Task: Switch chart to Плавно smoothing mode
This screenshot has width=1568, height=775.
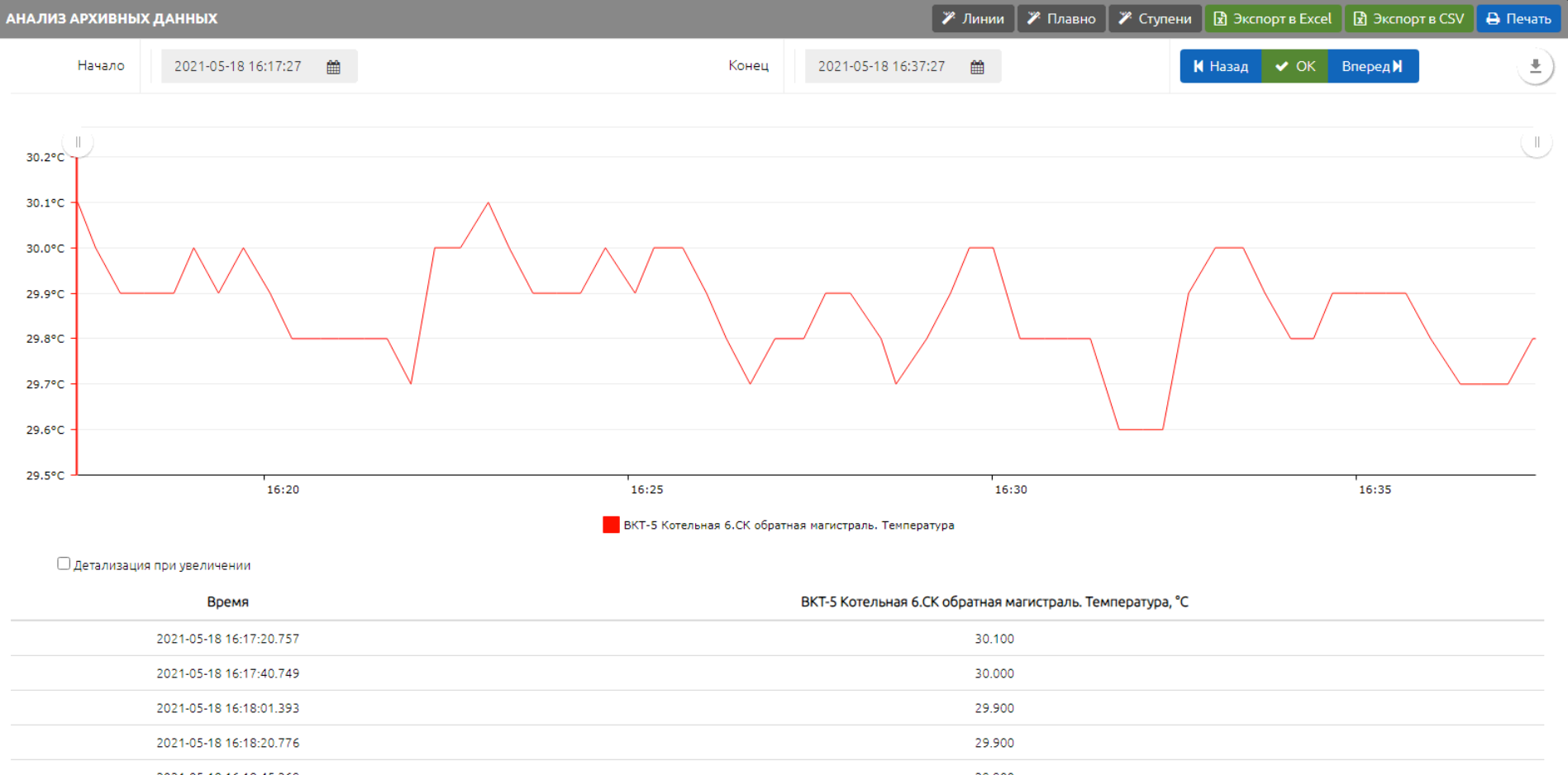Action: (x=1061, y=18)
